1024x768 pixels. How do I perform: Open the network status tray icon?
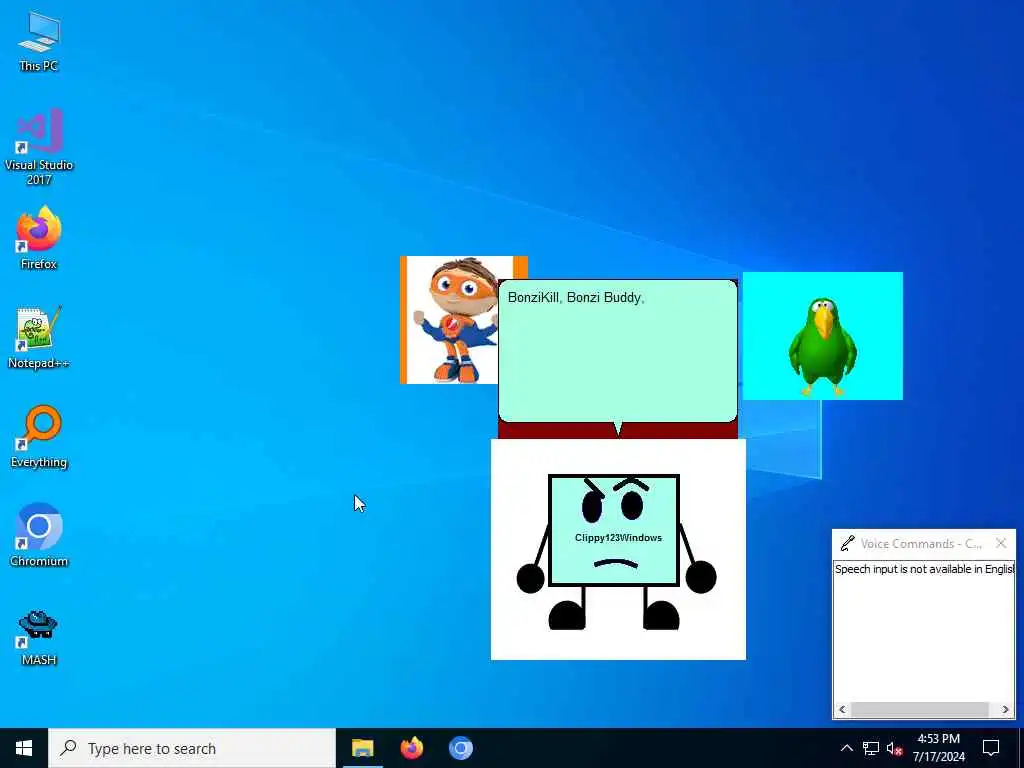click(x=871, y=748)
